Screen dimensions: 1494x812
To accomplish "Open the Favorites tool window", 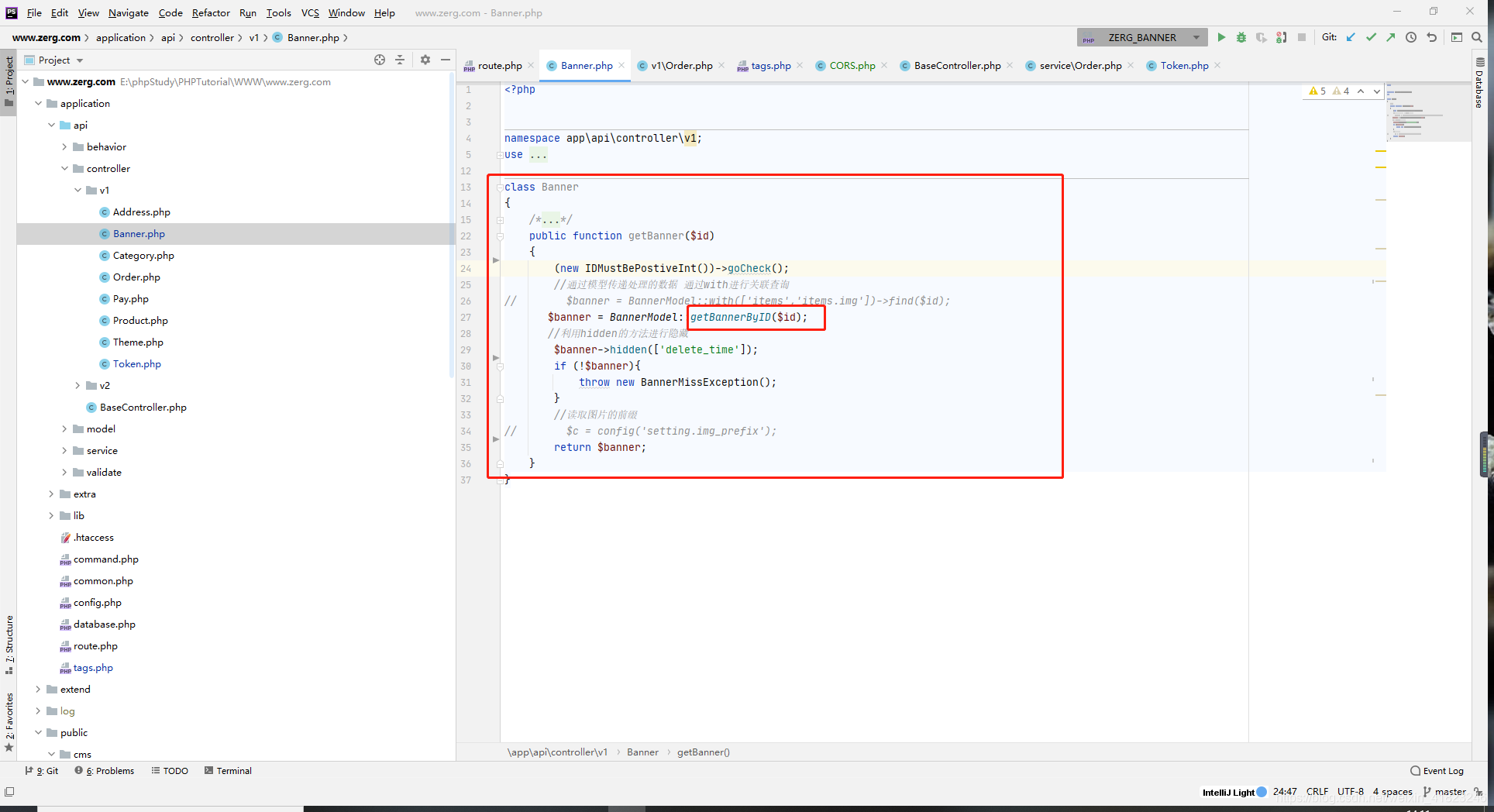I will tap(9, 721).
